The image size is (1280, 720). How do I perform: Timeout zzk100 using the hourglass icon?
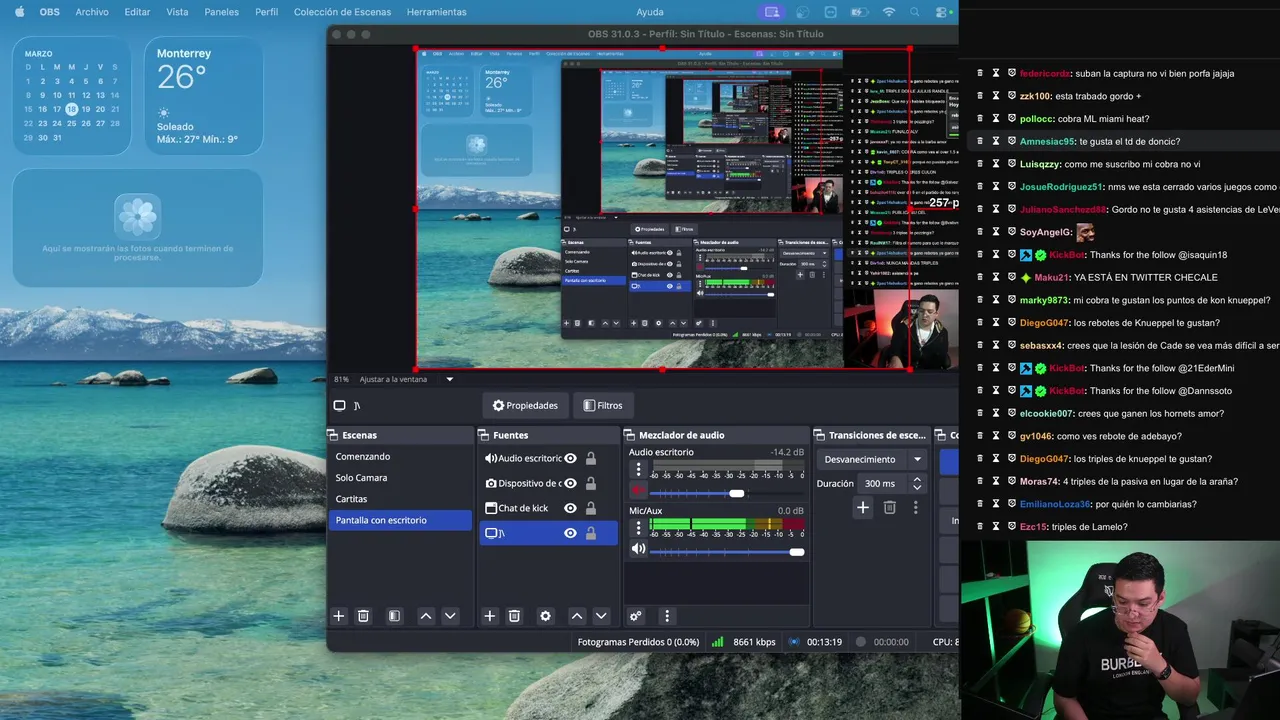click(x=996, y=96)
